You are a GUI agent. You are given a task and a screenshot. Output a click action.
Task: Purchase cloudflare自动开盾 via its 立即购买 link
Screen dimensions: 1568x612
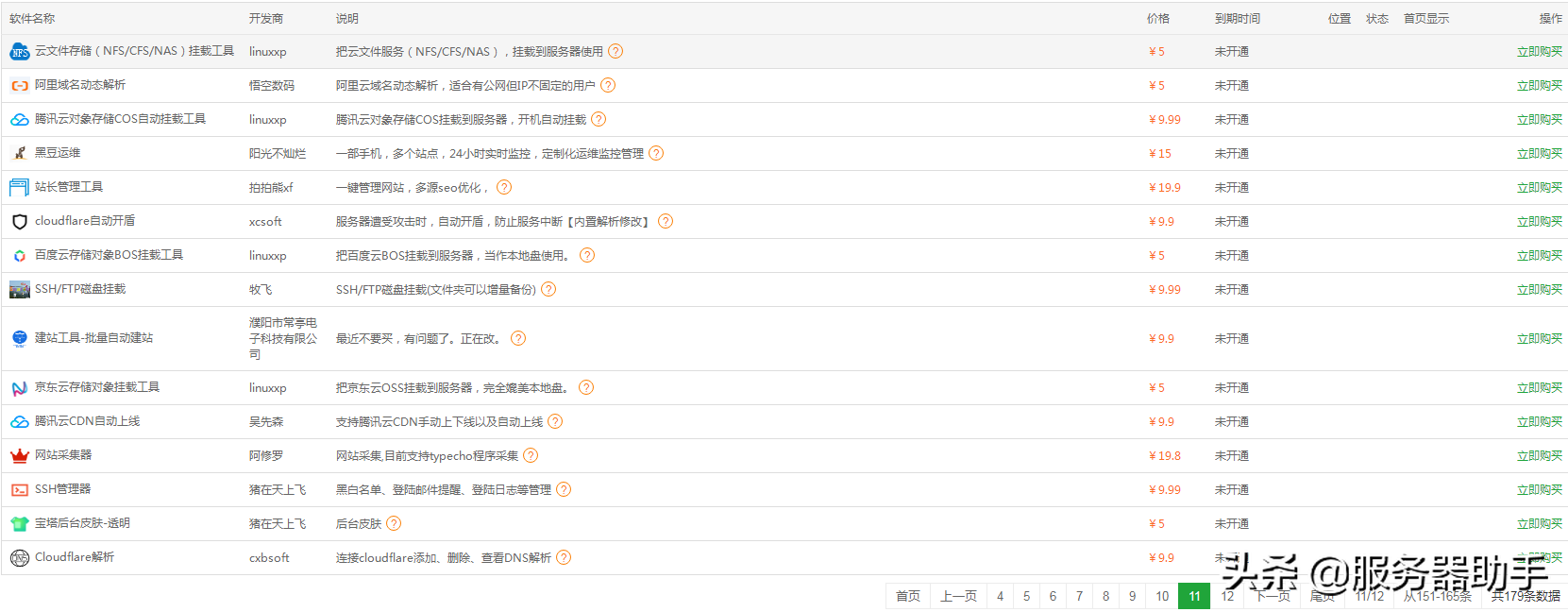pyautogui.click(x=1540, y=222)
